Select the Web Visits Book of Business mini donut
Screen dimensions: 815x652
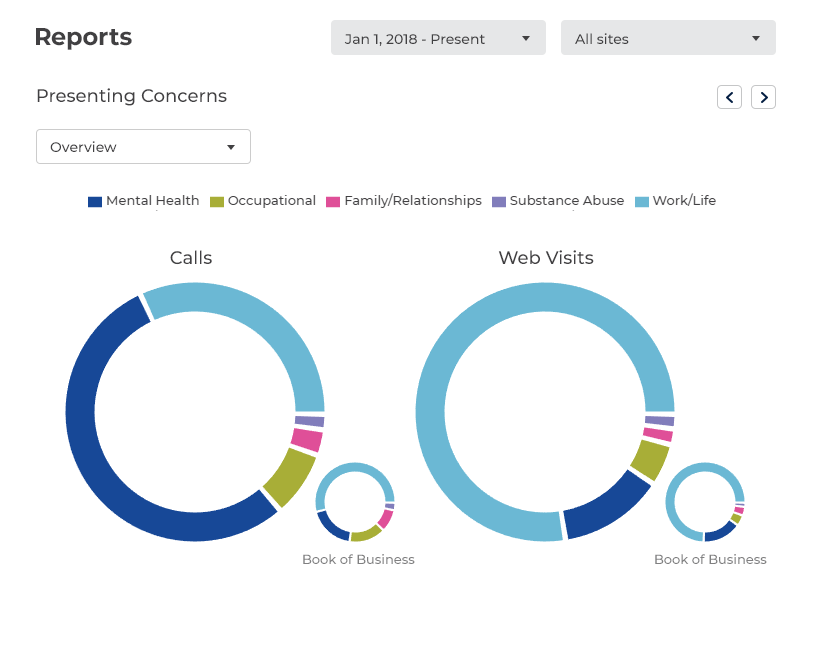pyautogui.click(x=705, y=502)
